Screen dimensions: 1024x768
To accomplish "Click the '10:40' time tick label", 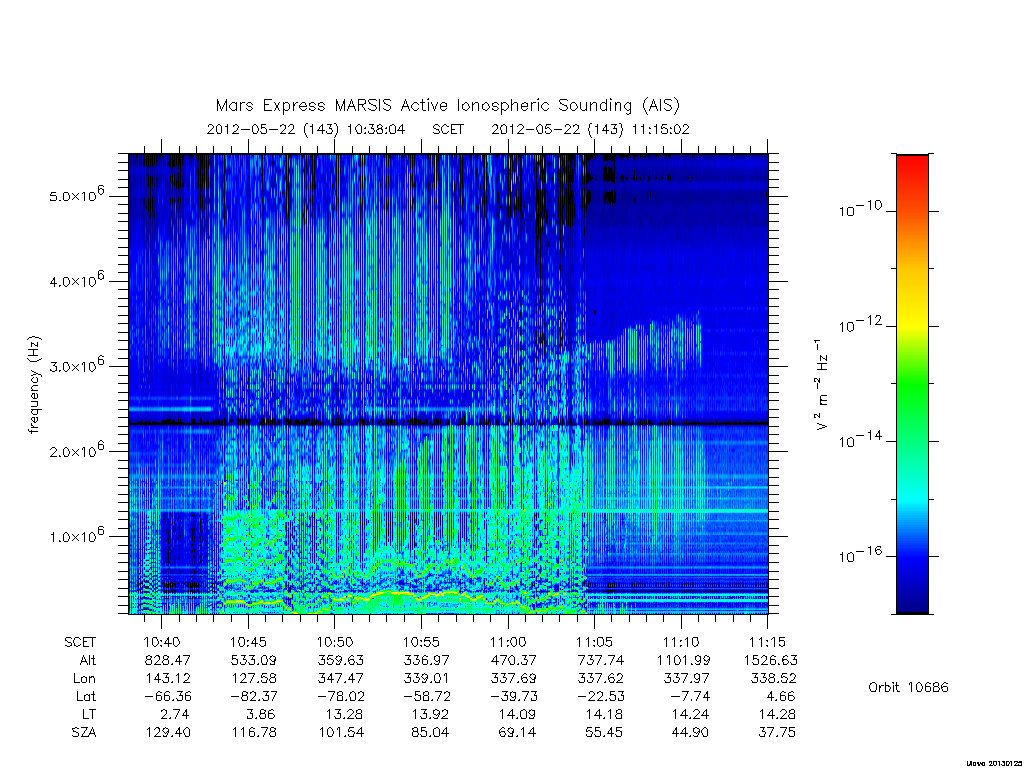I will tap(161, 642).
